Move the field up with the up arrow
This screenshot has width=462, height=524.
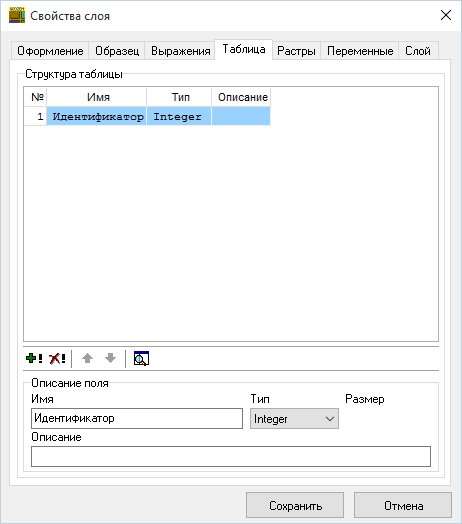[88, 359]
